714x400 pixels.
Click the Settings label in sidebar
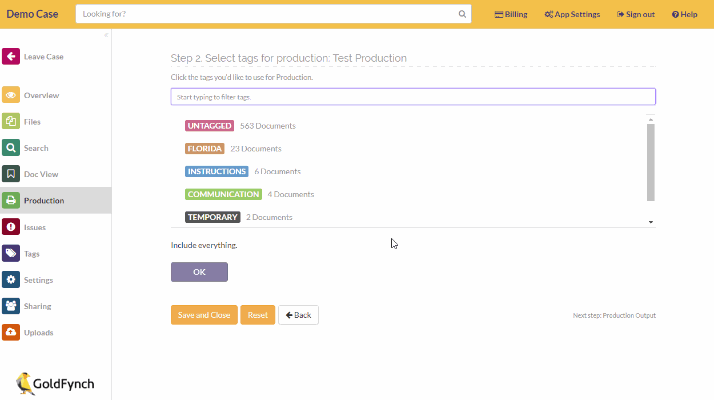(x=39, y=280)
